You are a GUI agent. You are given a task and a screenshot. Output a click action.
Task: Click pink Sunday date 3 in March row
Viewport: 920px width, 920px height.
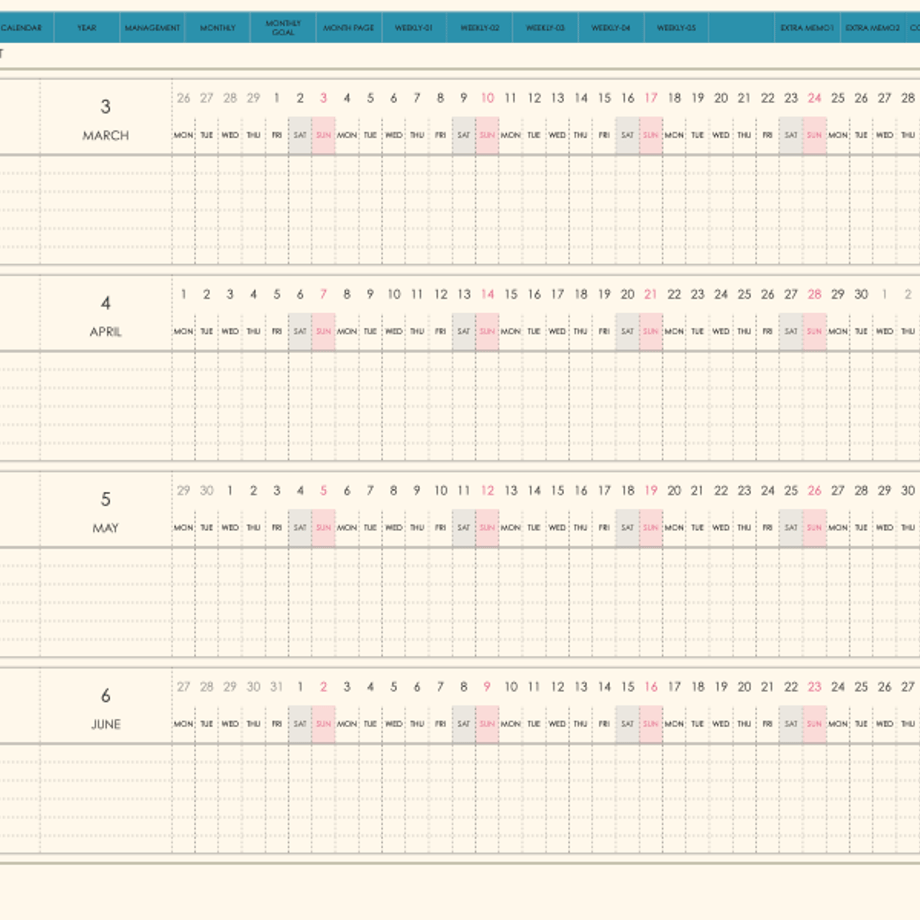(323, 98)
